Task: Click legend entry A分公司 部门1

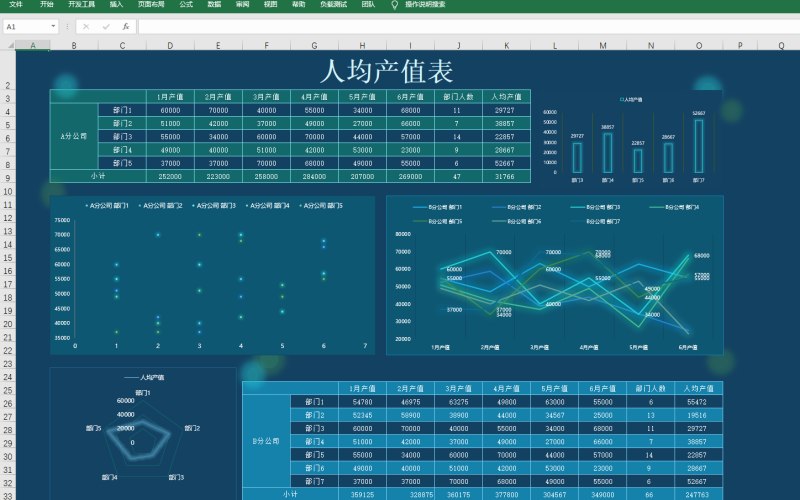Action: 107,206
